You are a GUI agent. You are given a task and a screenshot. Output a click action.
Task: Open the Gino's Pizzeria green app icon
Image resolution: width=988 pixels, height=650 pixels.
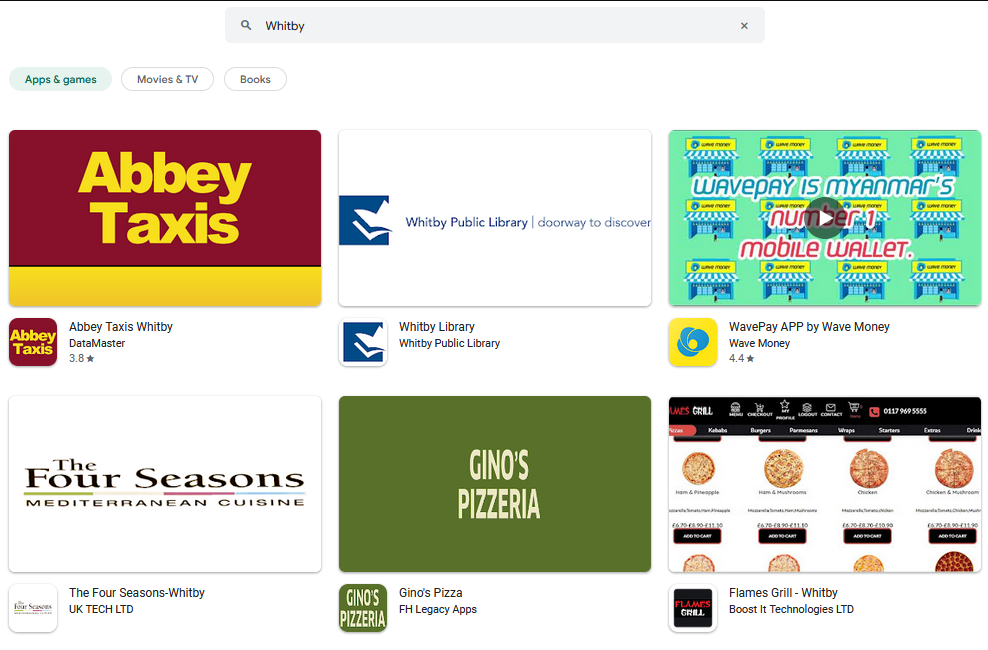pos(363,608)
